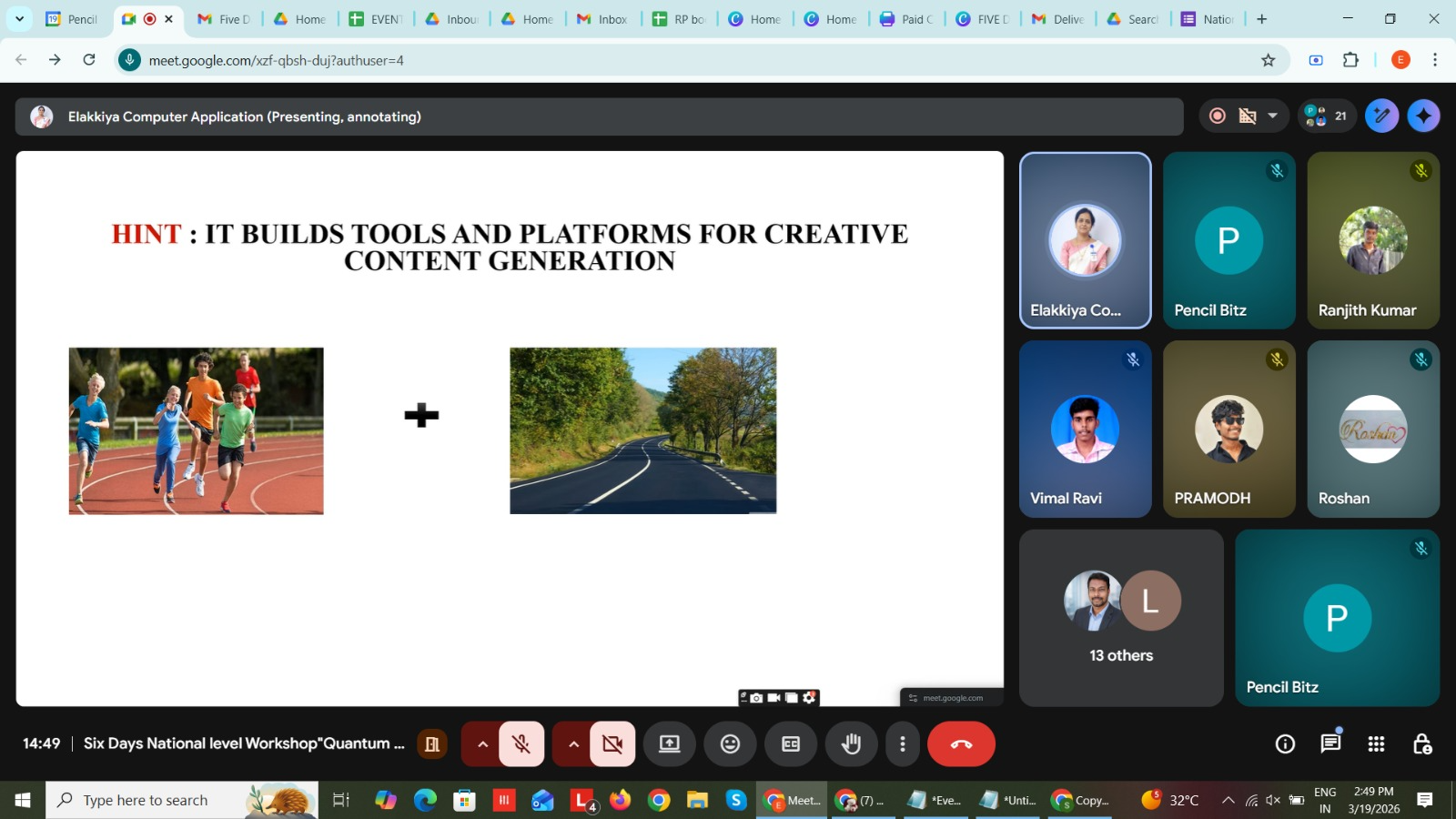Switch to the Inbox browser tab
Viewport: 1456px width, 819px height.
[x=602, y=19]
